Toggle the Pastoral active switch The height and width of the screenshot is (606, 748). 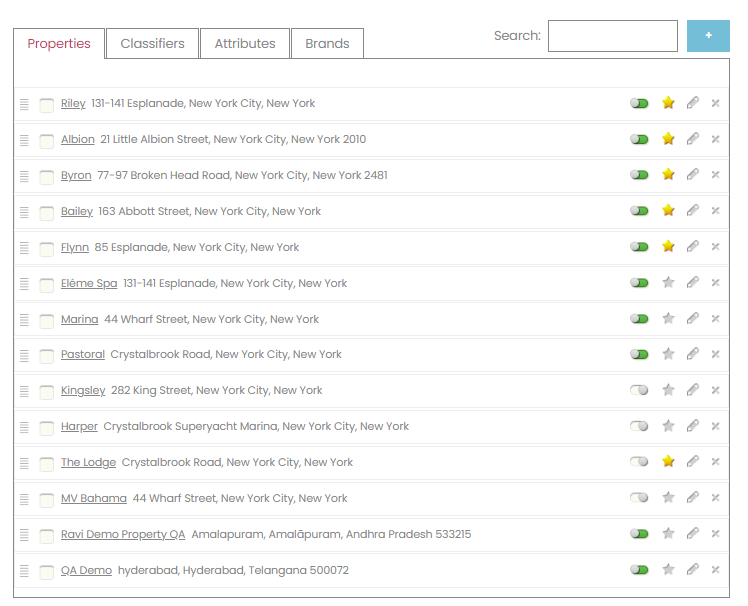coord(639,354)
